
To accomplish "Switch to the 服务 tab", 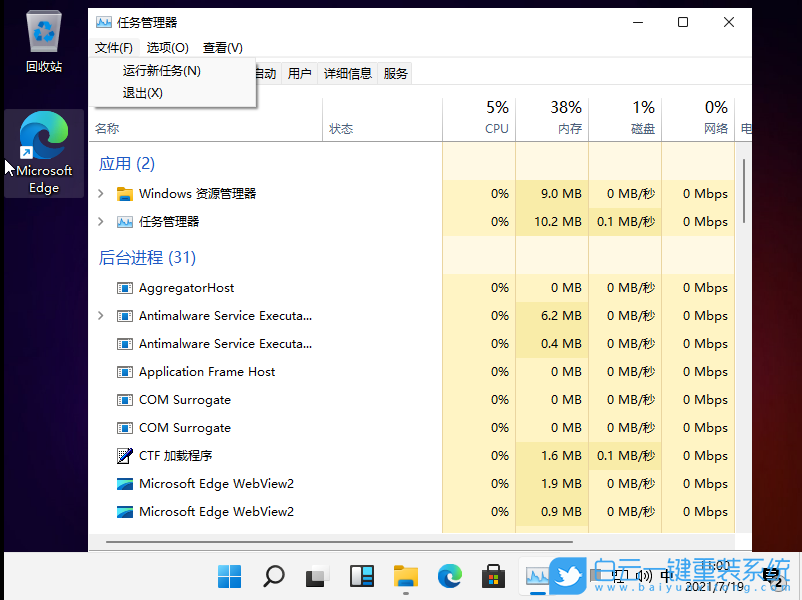I will (393, 72).
